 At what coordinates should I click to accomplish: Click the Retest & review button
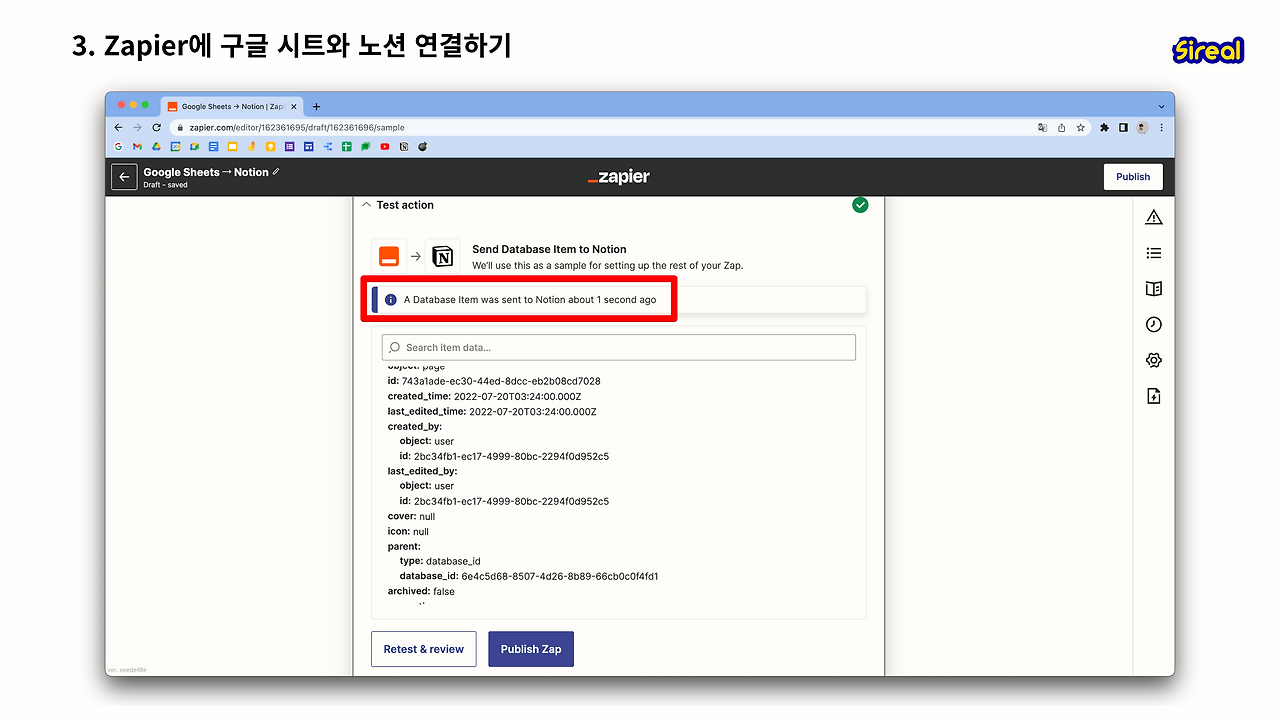(424, 649)
